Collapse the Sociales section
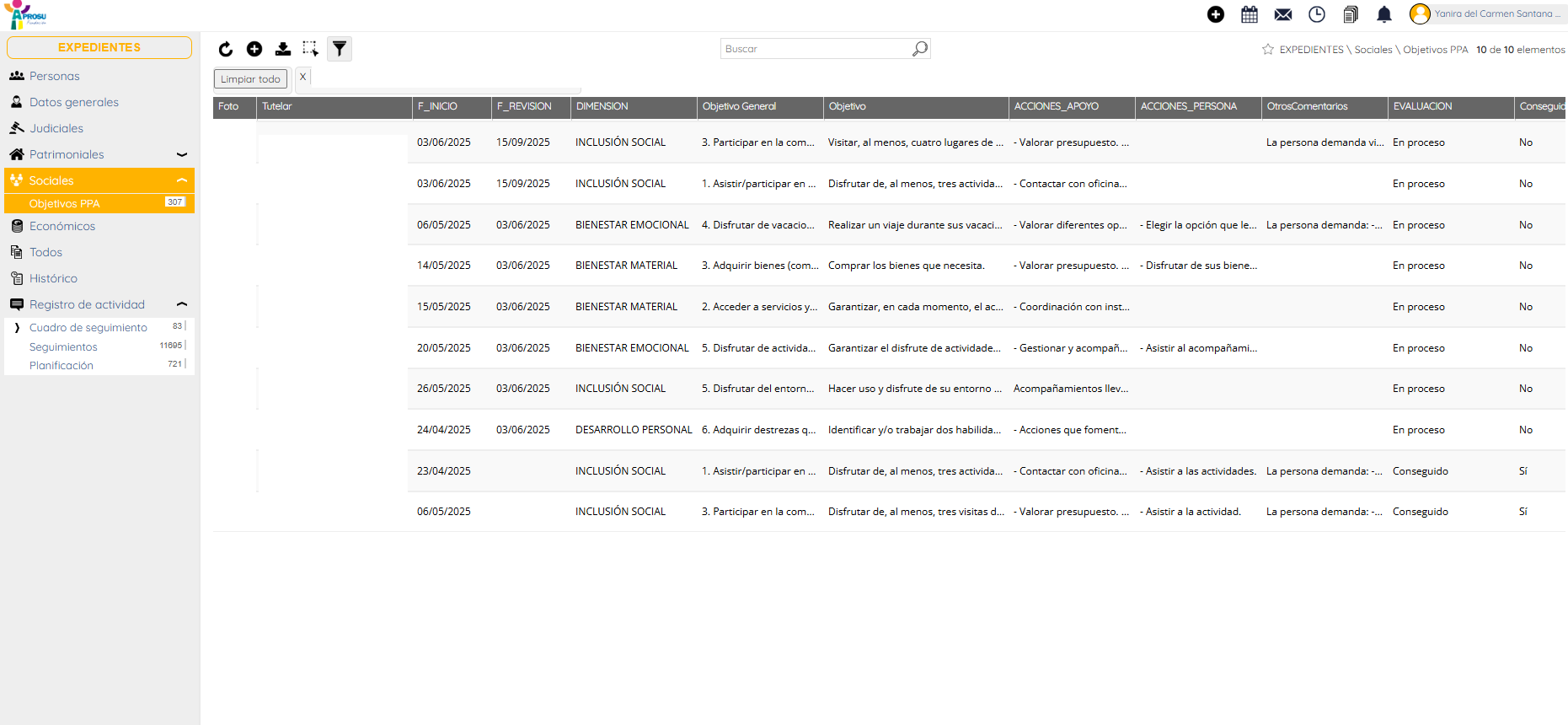The width and height of the screenshot is (1568, 725). tap(181, 180)
